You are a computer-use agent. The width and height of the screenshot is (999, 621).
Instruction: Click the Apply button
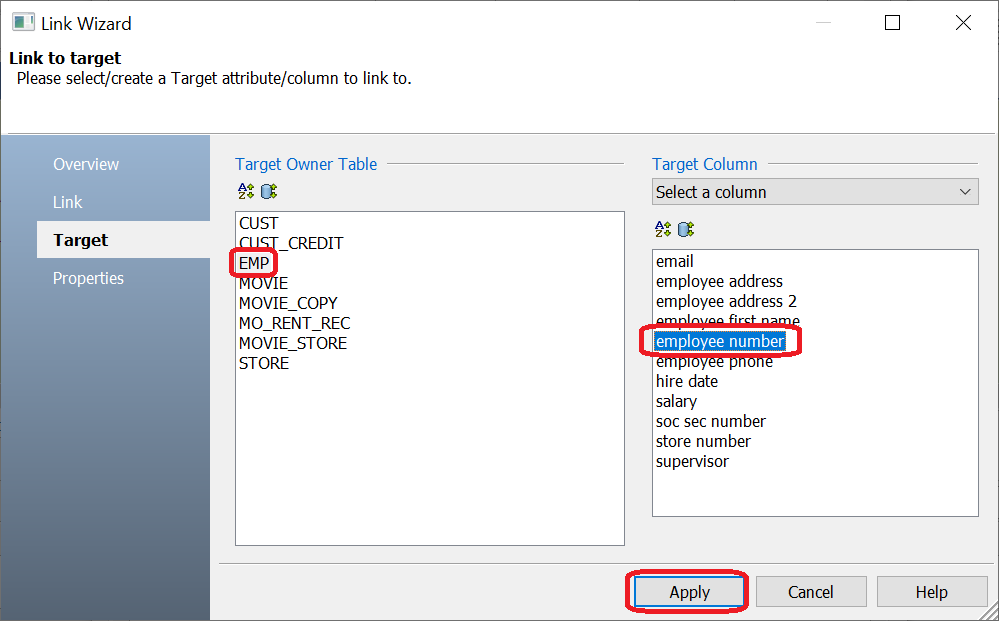coord(689,592)
